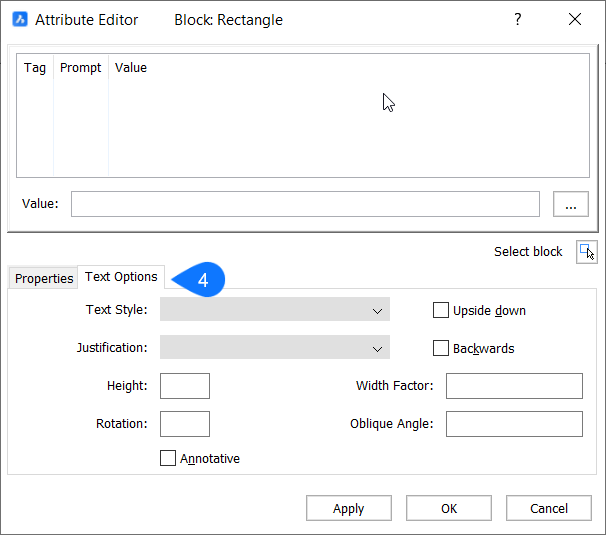Focus the Height input box

click(x=185, y=386)
